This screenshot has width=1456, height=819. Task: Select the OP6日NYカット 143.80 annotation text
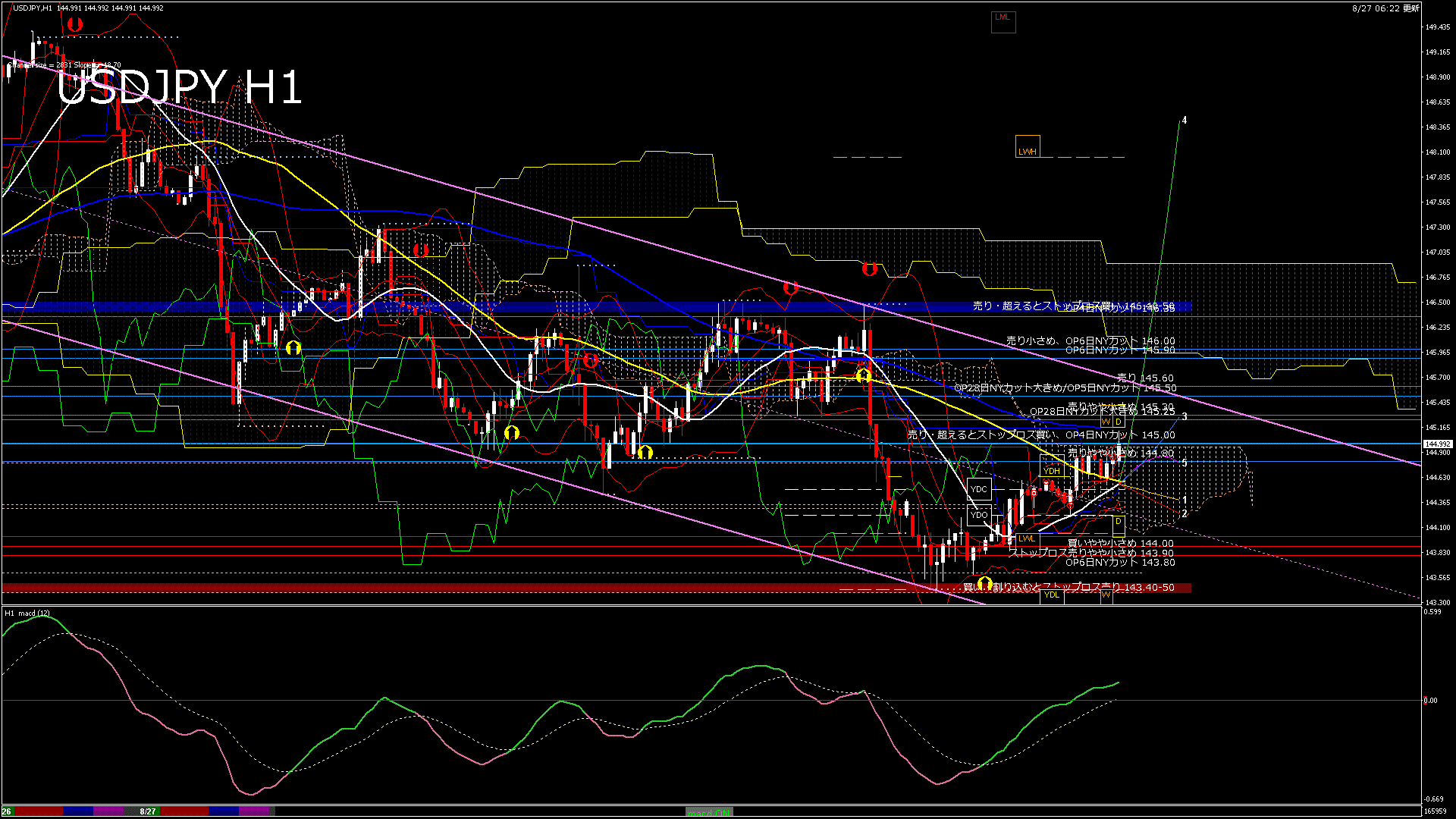(1120, 563)
